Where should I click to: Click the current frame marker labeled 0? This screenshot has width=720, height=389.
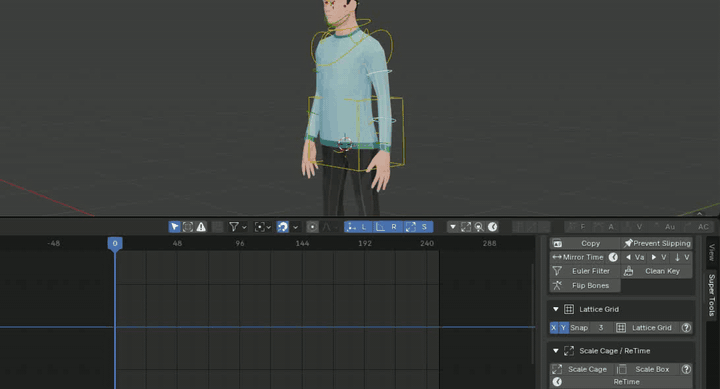point(115,243)
